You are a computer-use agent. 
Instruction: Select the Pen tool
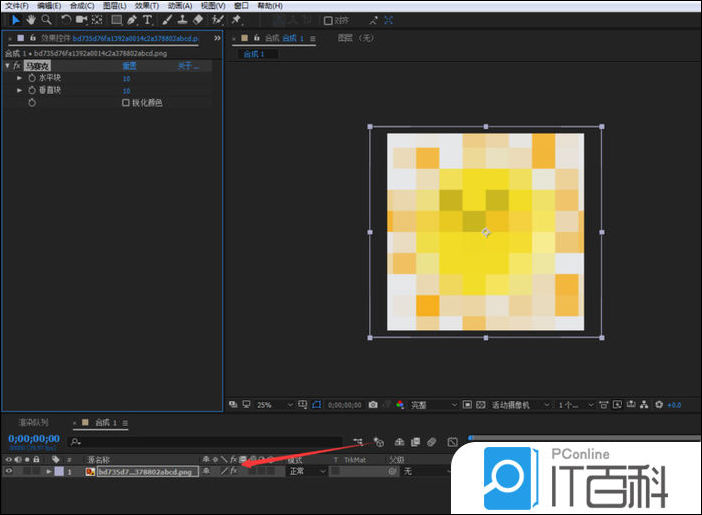point(132,19)
